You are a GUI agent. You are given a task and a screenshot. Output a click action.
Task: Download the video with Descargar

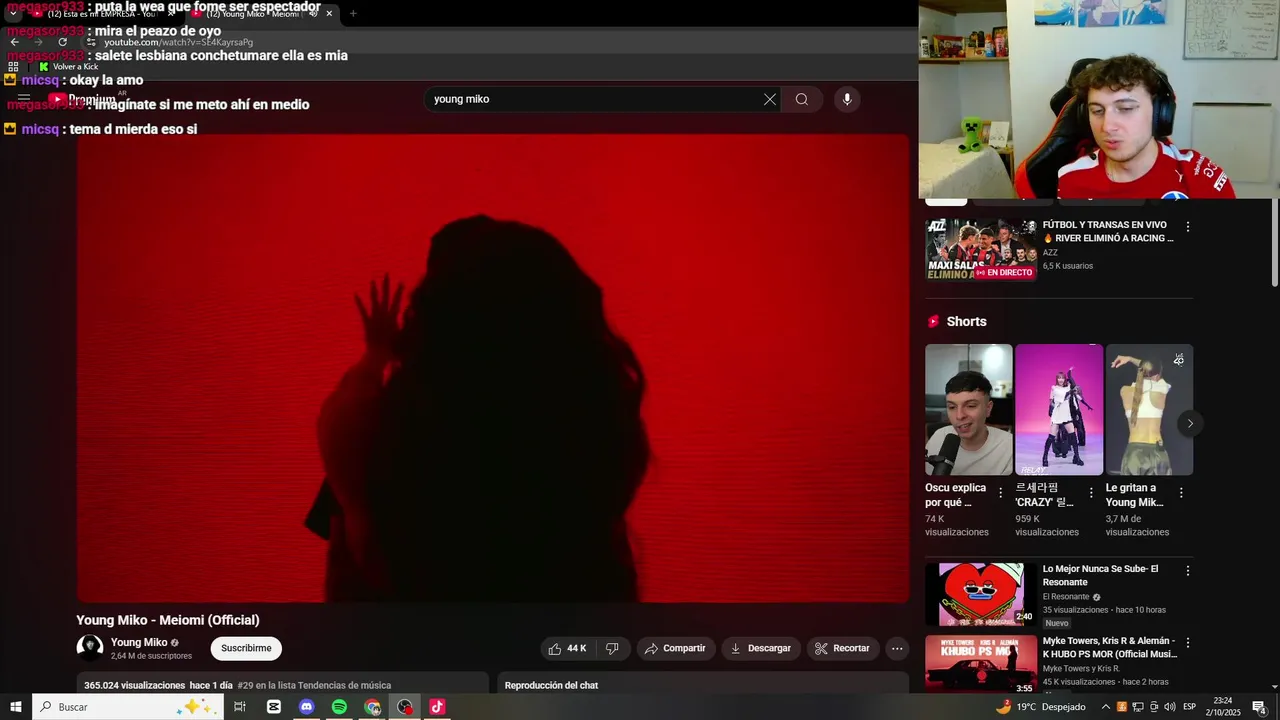[761, 648]
